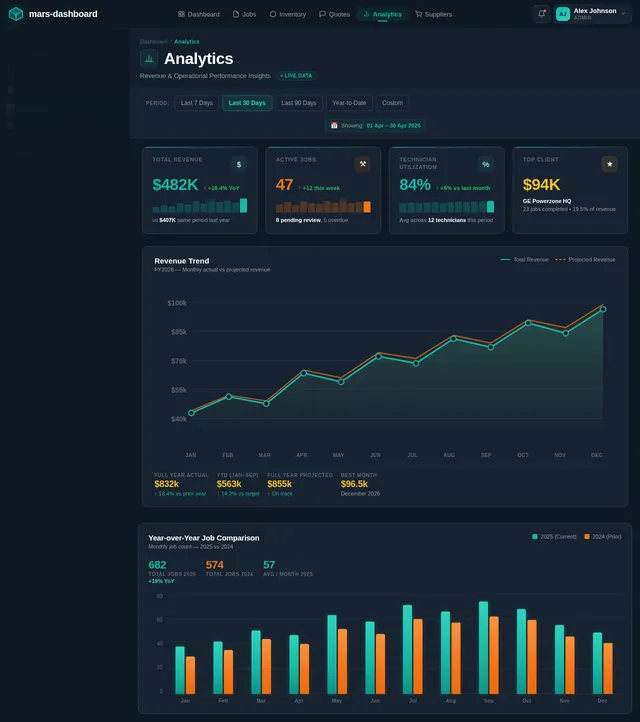Open the Inventory nav item

(288, 14)
